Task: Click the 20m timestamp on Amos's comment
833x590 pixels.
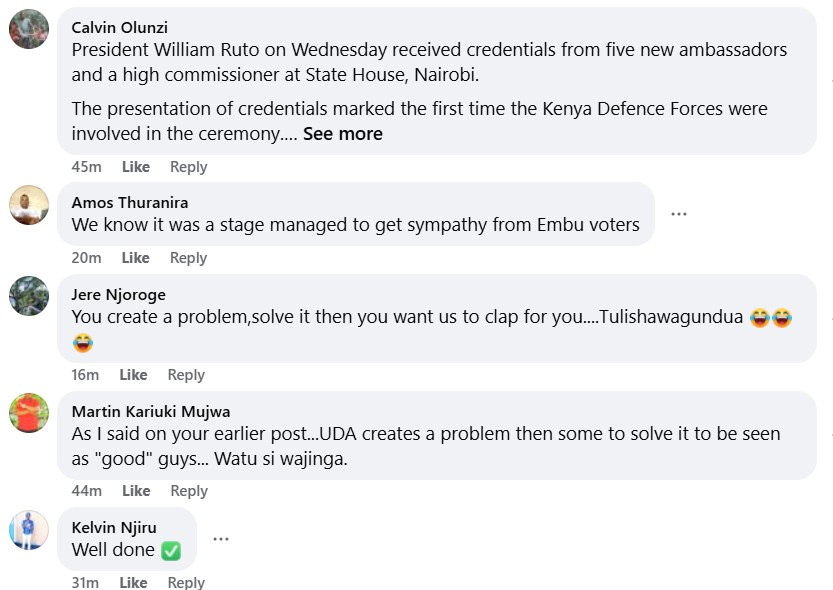Action: tap(86, 258)
